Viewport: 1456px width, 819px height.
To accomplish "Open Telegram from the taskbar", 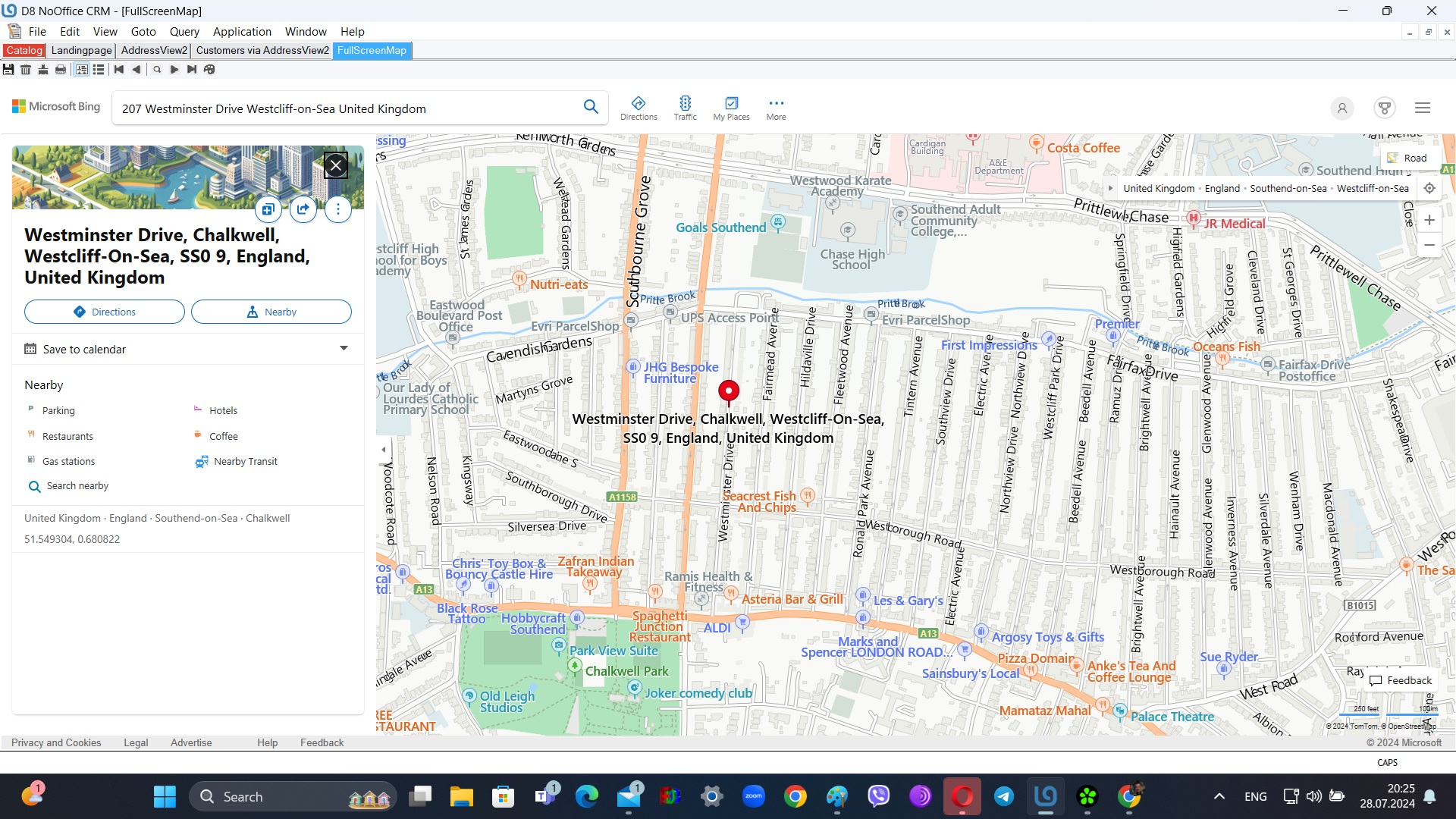I will (x=1004, y=796).
